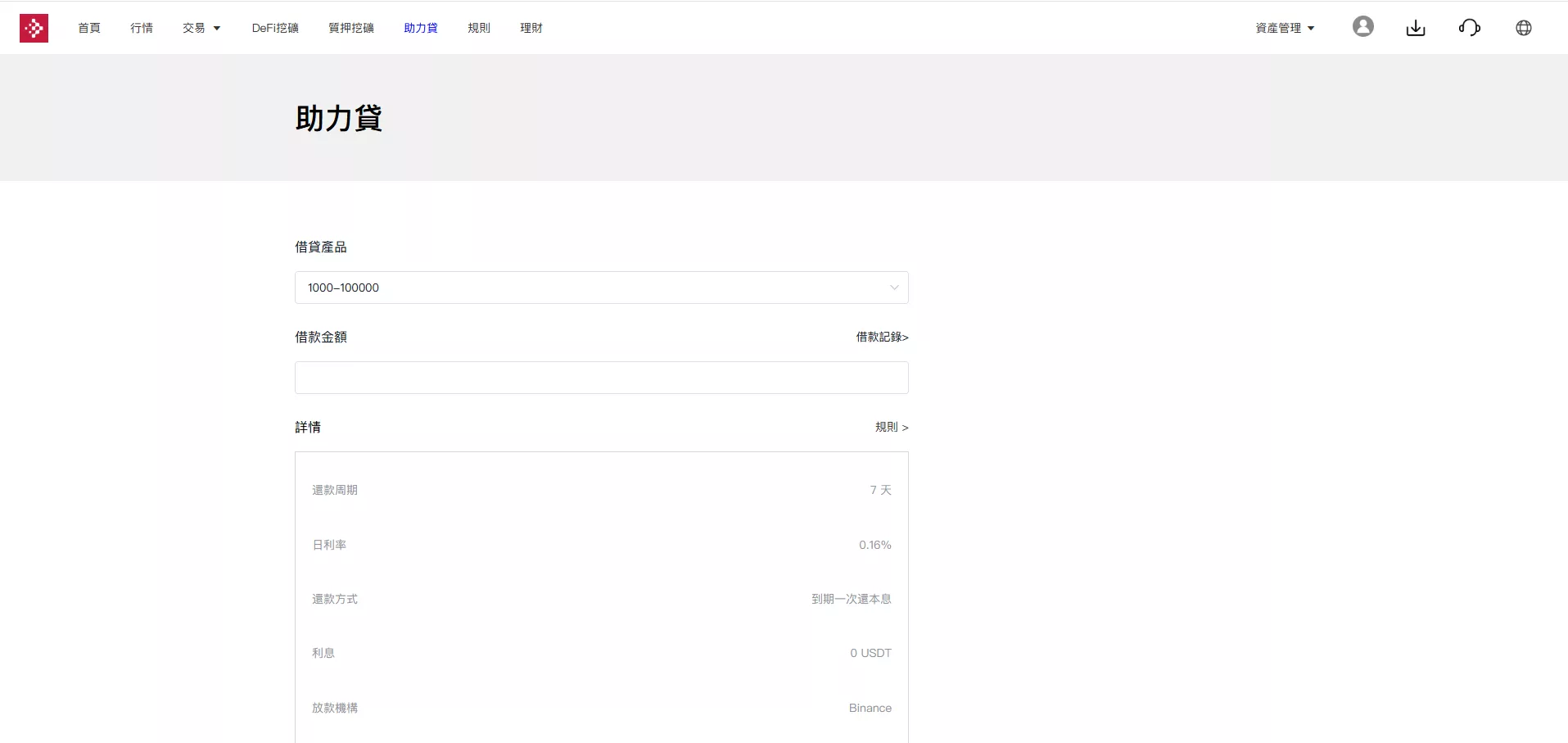
Task: Click the 0.16% daily rate value
Action: 874,544
